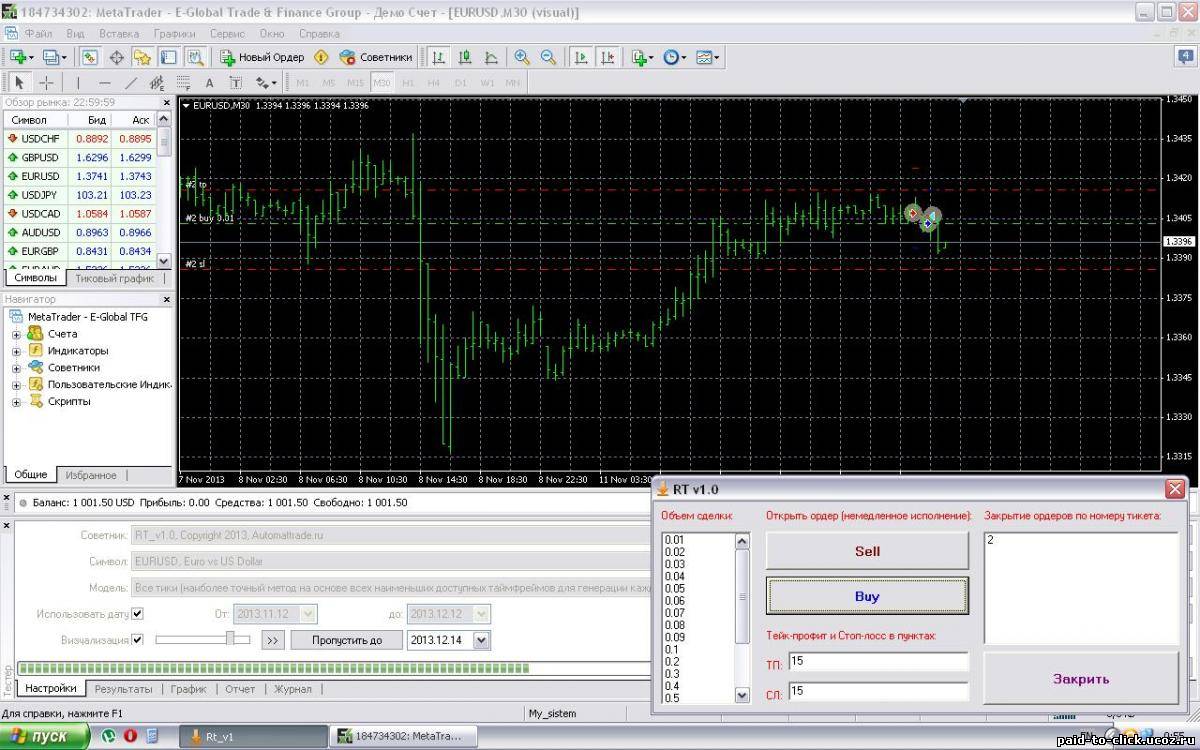The image size is (1200, 750).
Task: Select the Crosshair tool
Action: tap(46, 83)
